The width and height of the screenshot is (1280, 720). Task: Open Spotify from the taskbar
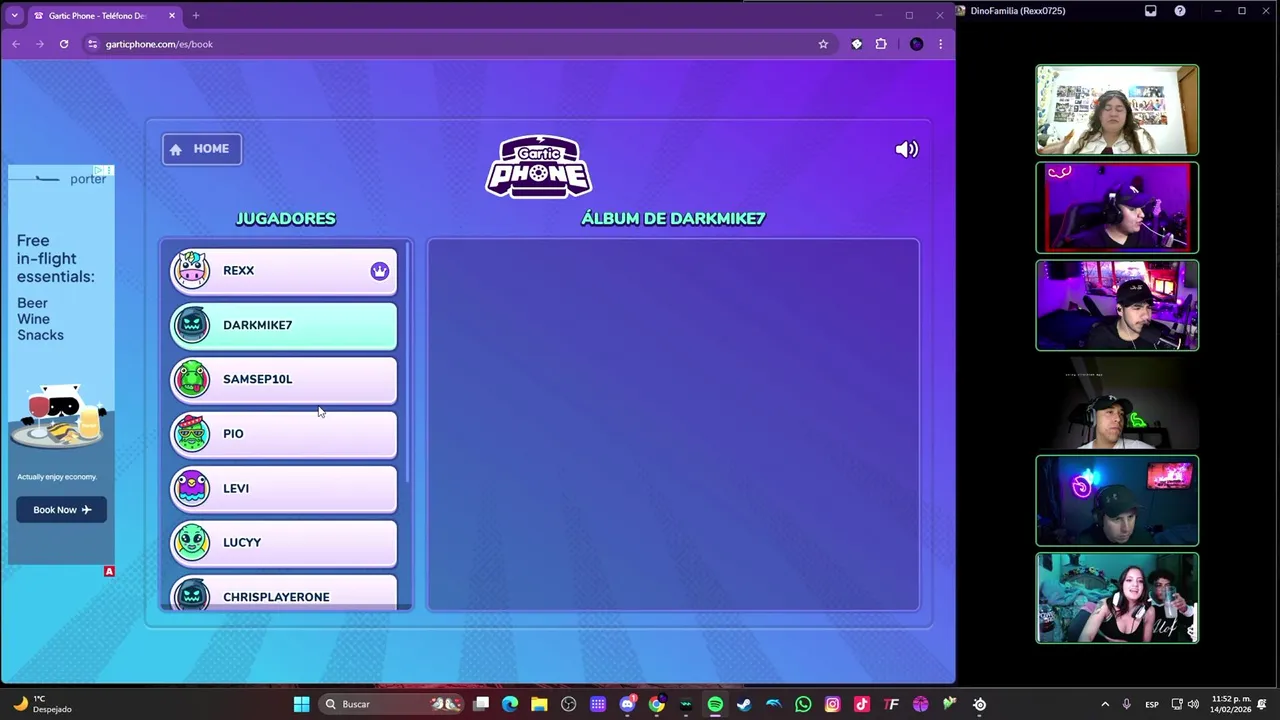[x=715, y=704]
